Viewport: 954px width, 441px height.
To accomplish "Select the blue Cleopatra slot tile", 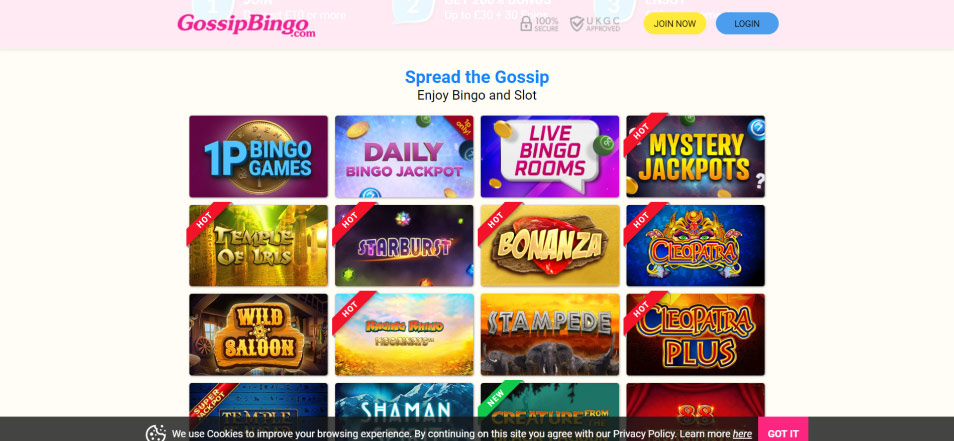I will [x=695, y=245].
